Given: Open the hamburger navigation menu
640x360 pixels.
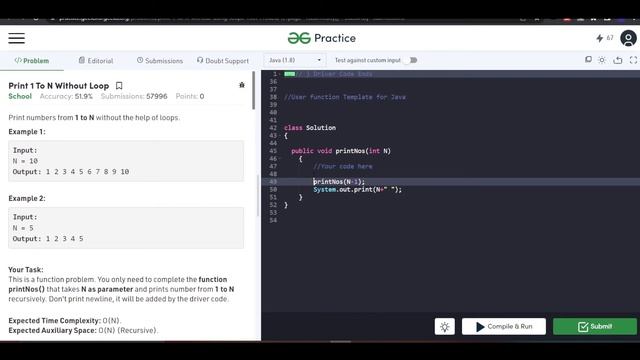Looking at the screenshot, I should (17, 38).
